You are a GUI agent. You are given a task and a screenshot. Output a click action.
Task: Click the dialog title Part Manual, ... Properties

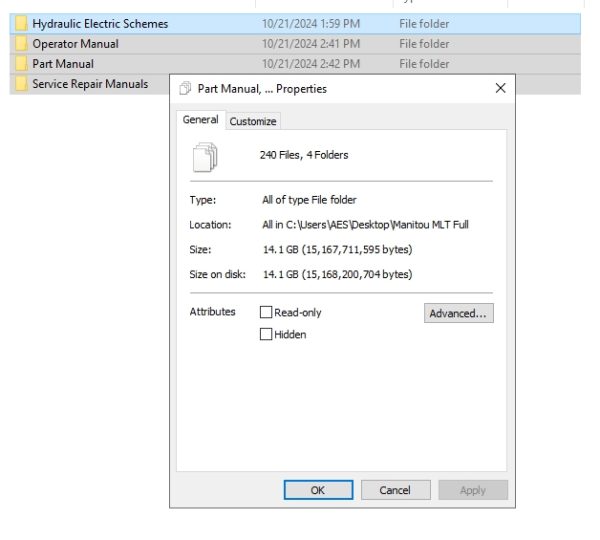[262, 89]
